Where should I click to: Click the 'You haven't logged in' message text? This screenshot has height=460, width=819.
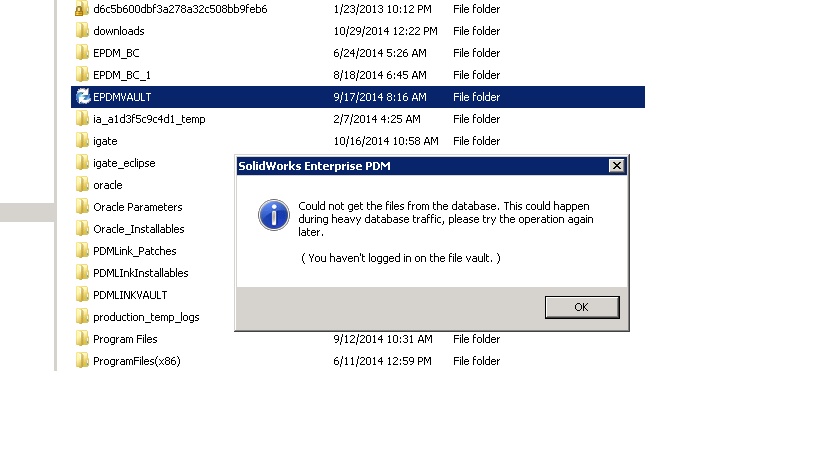pos(401,258)
